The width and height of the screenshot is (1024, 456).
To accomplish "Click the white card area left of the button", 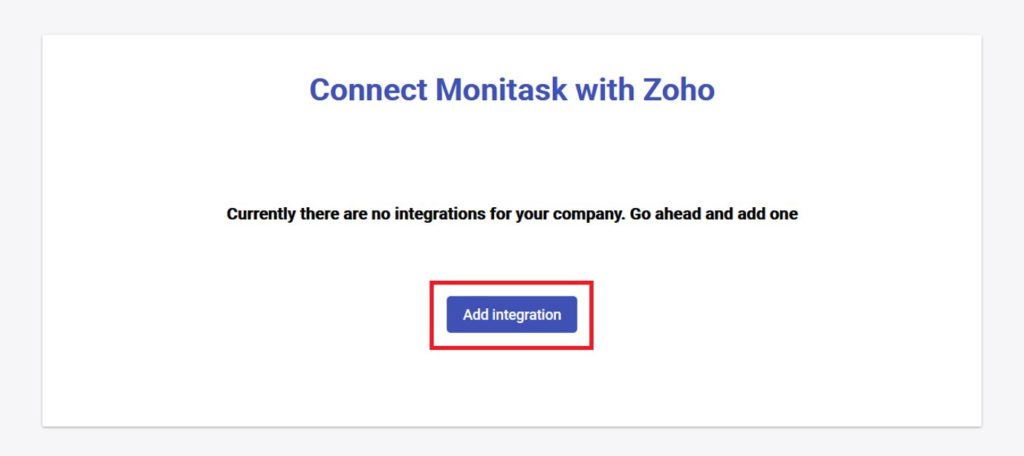I will pos(250,314).
